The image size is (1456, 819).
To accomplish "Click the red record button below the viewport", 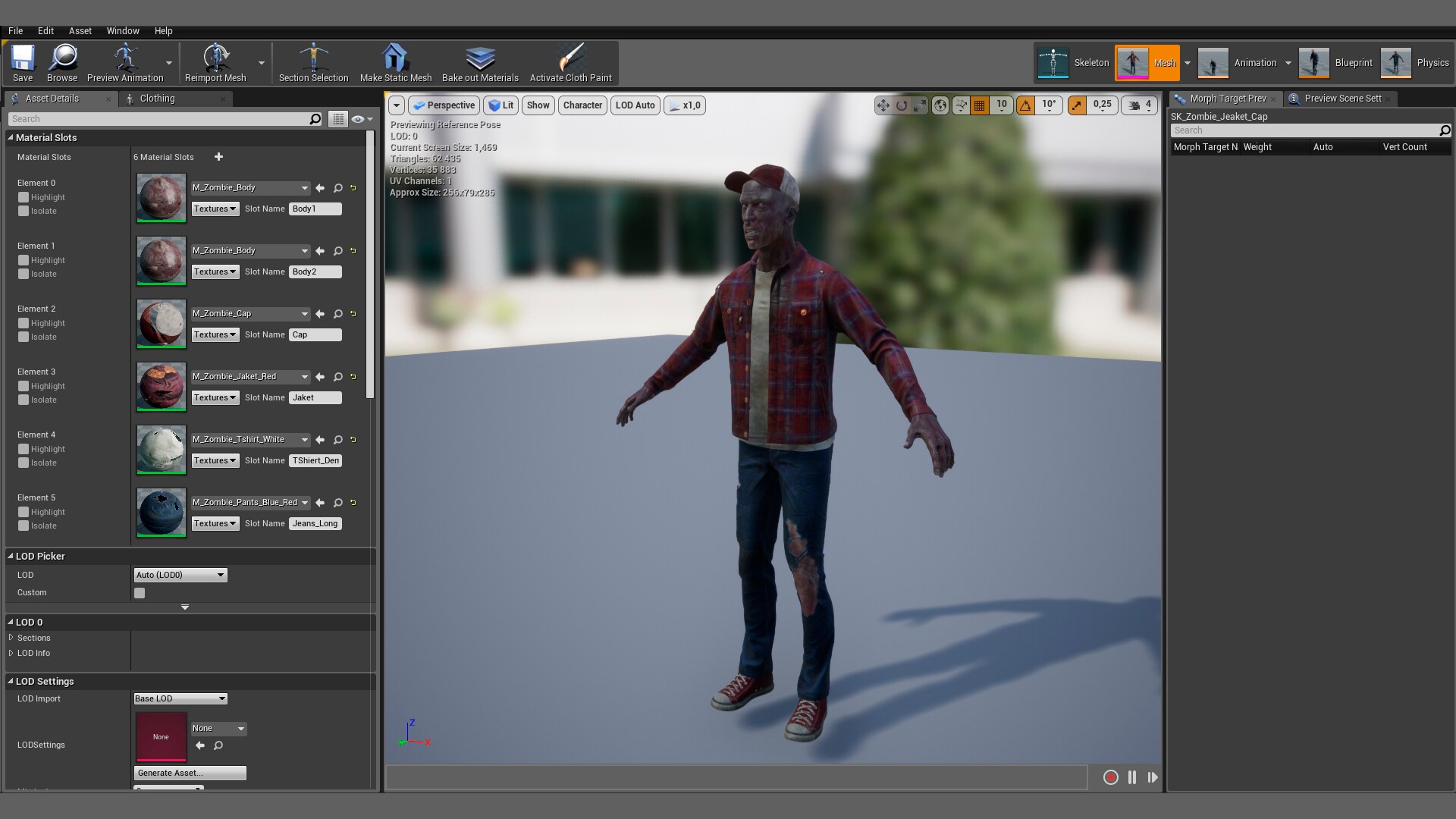I will 1111,777.
